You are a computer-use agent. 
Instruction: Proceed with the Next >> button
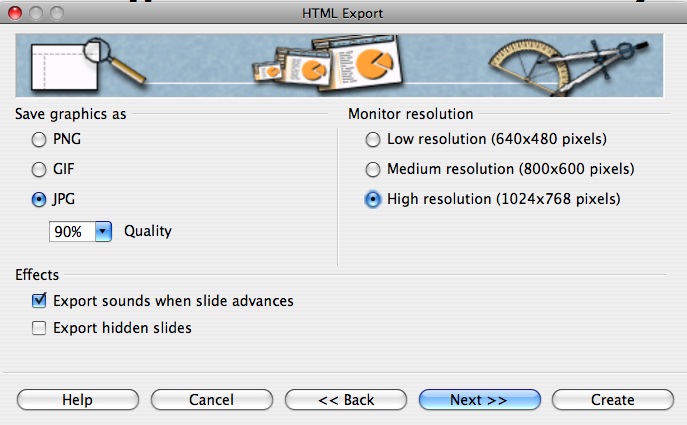[x=479, y=399]
